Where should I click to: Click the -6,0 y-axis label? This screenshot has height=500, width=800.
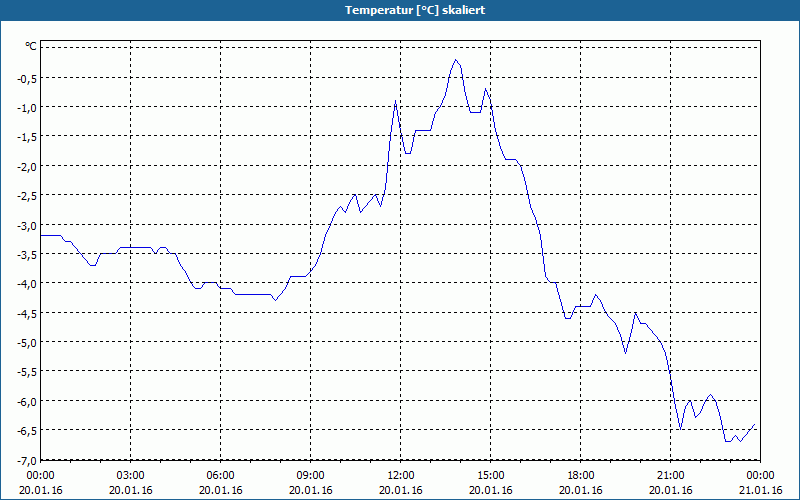(28, 402)
